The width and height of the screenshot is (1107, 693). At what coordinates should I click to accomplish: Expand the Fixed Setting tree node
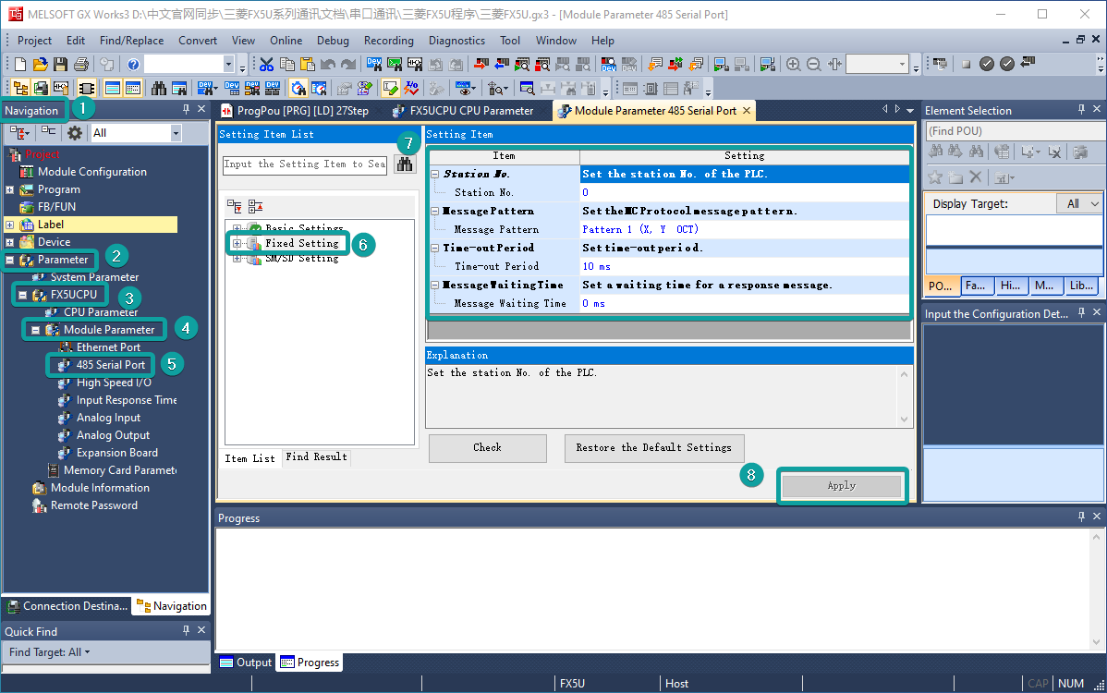click(237, 243)
